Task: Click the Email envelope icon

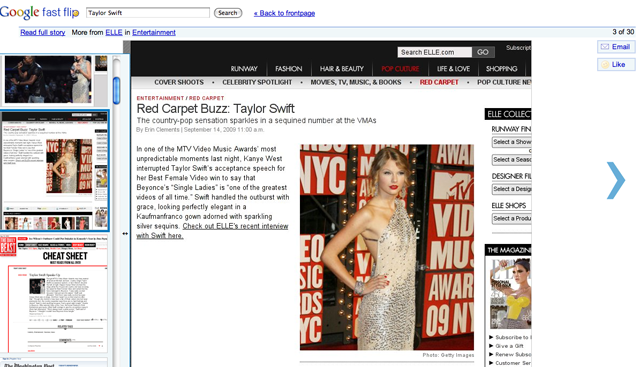Action: pyautogui.click(x=605, y=47)
